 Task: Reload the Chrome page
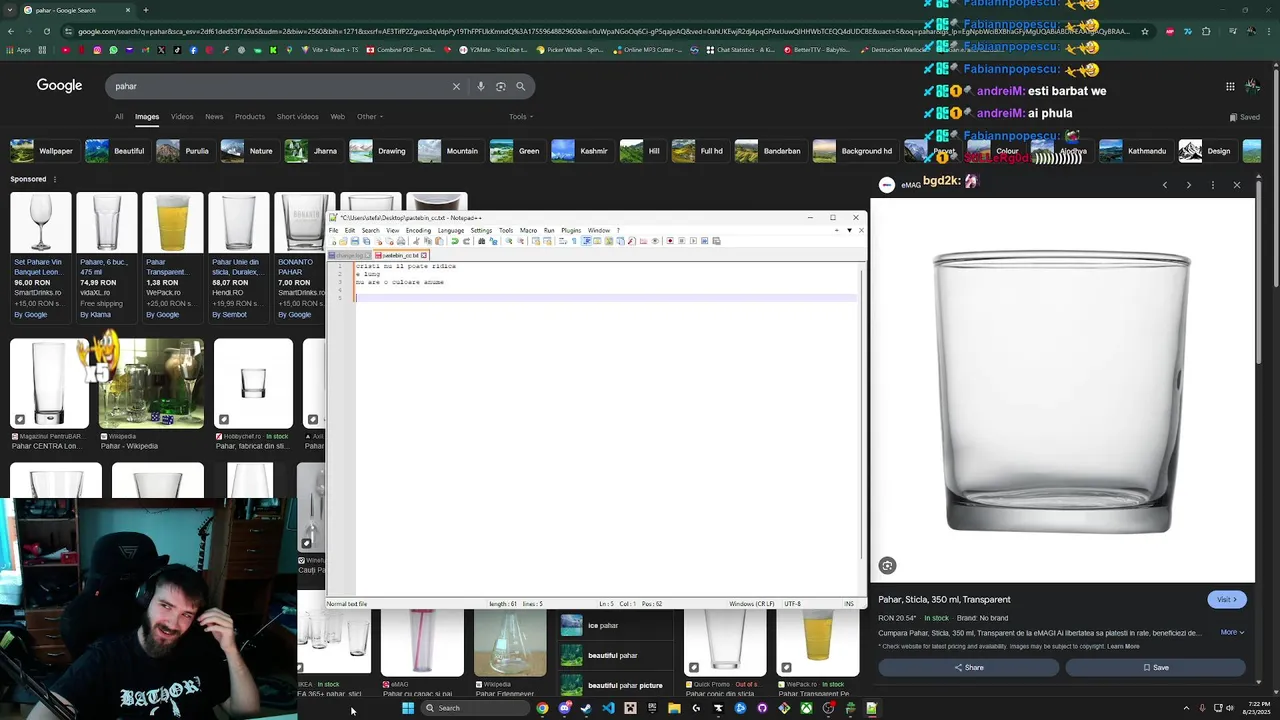pyautogui.click(x=46, y=31)
